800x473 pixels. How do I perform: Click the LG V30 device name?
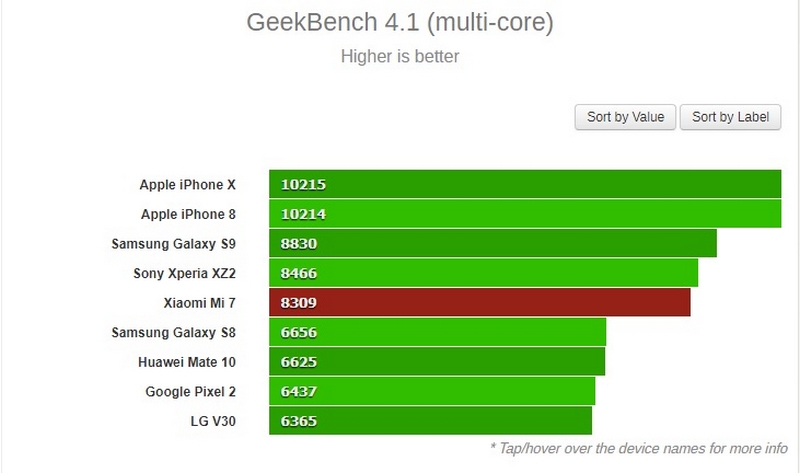click(x=212, y=420)
